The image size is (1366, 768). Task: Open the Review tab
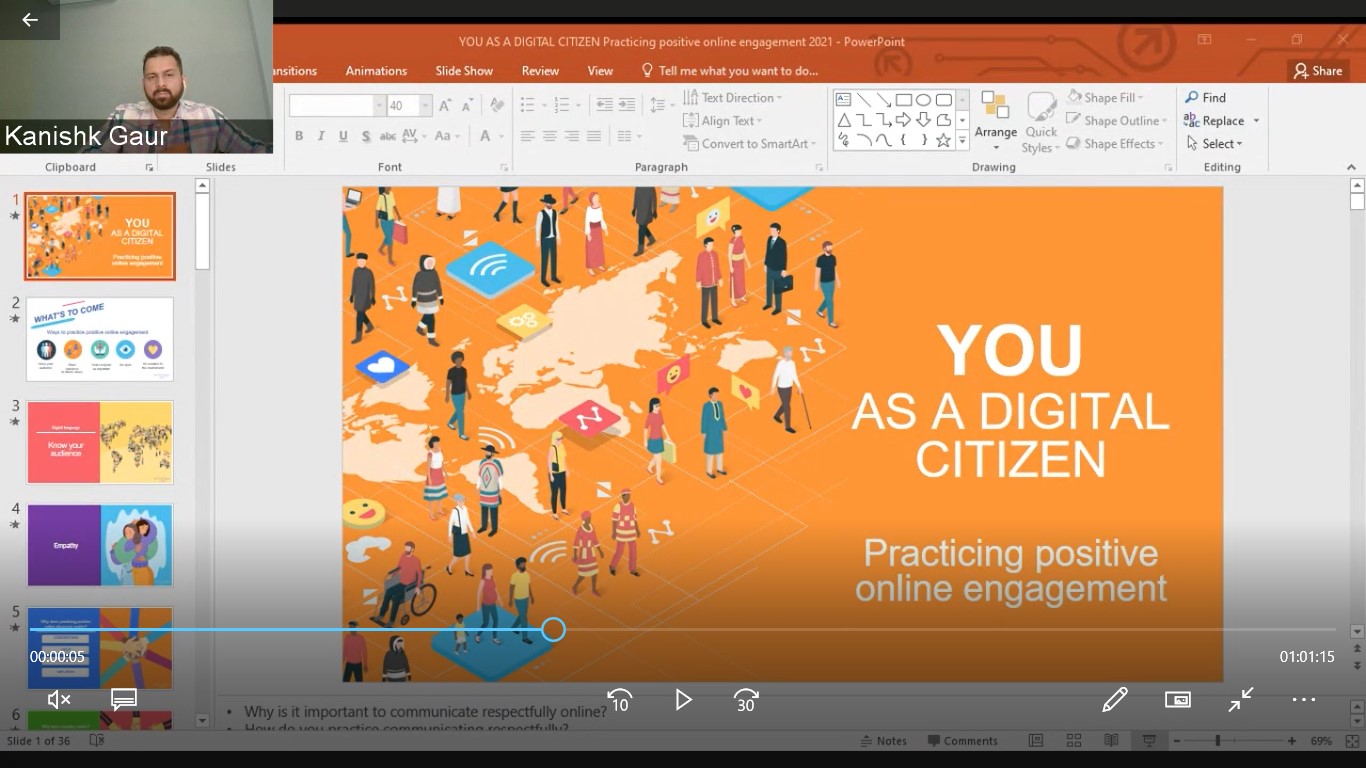coord(540,70)
